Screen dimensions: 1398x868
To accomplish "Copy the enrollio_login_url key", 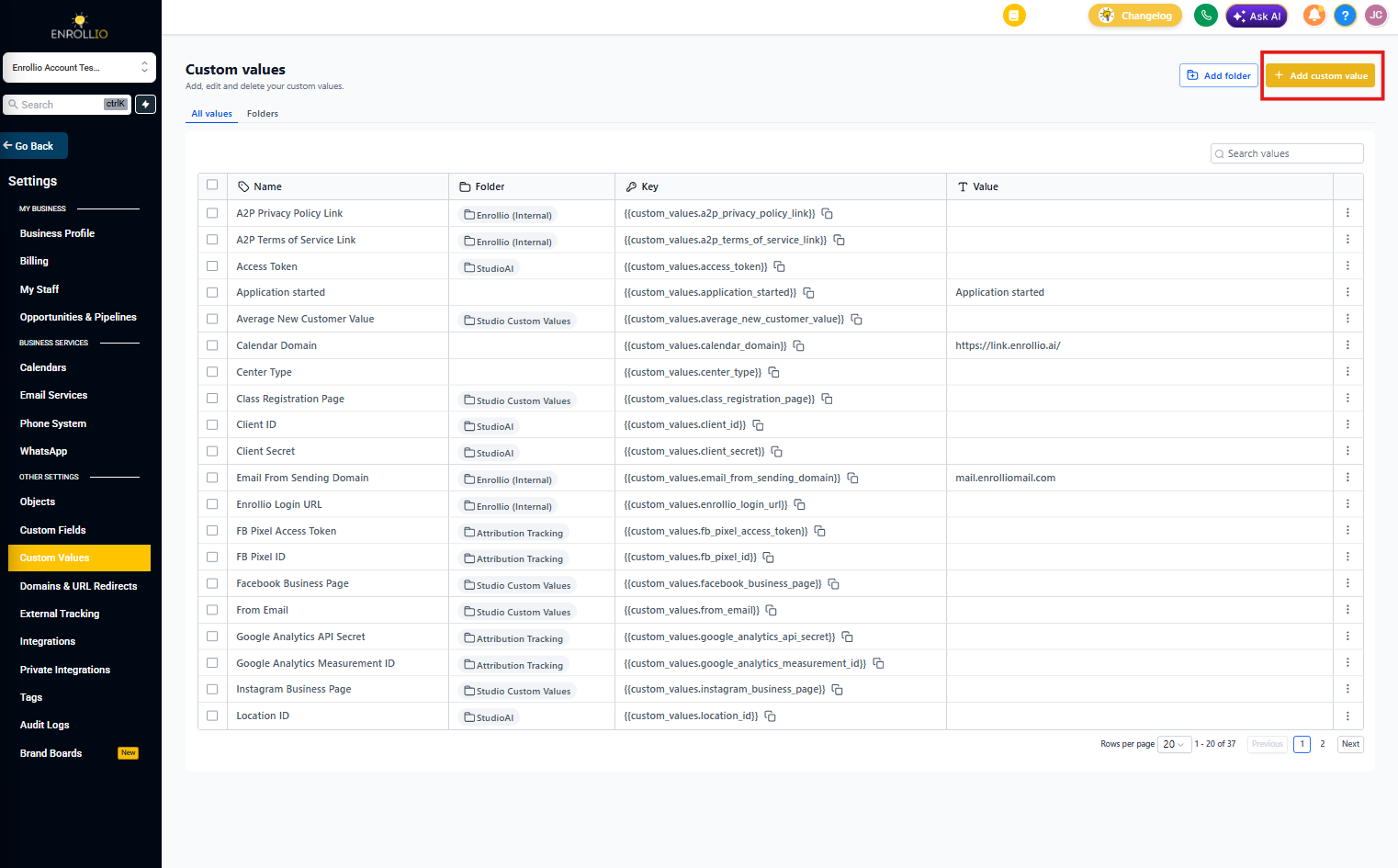I will pyautogui.click(x=799, y=505).
